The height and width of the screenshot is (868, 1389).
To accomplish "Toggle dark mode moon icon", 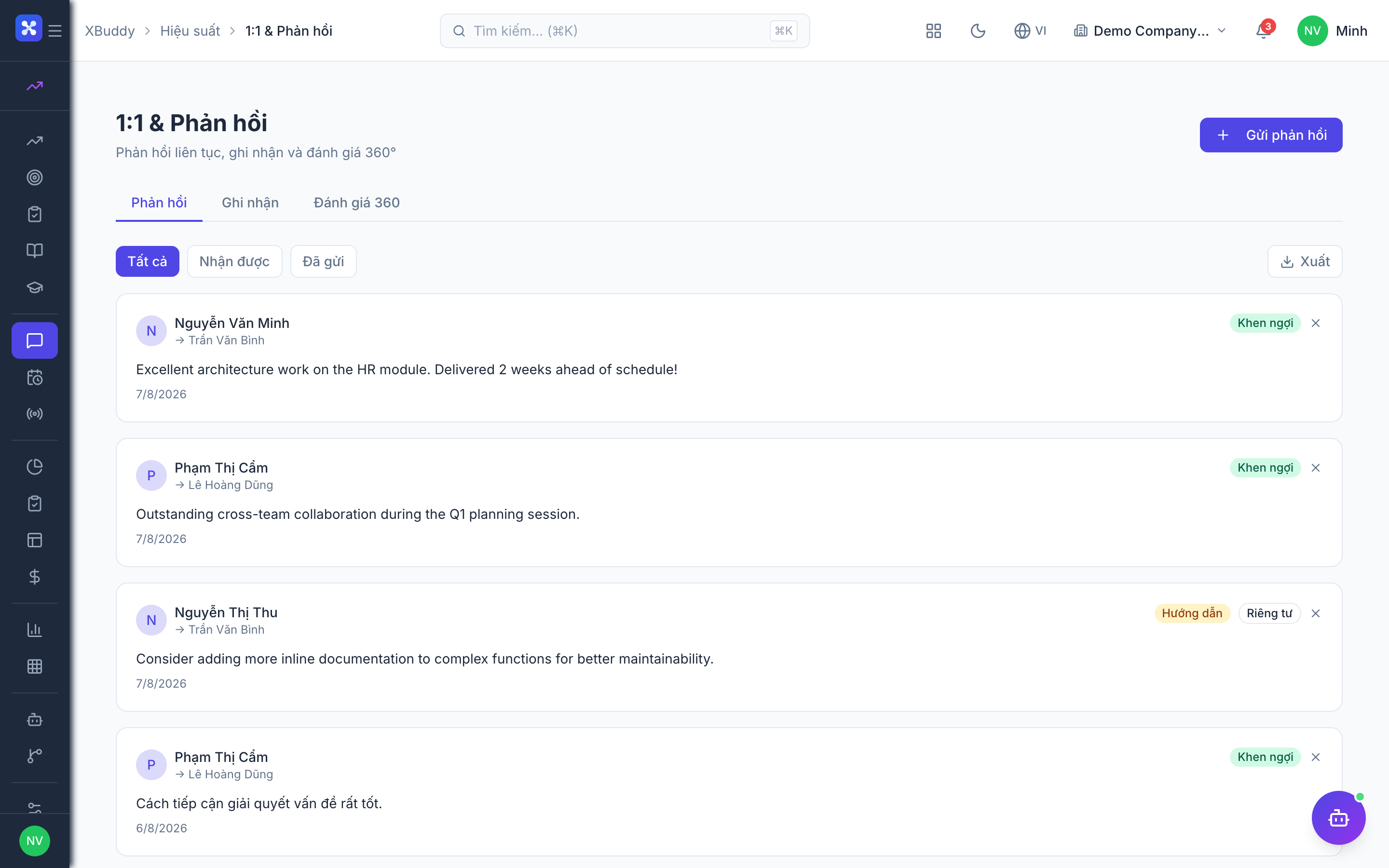I will (x=978, y=31).
